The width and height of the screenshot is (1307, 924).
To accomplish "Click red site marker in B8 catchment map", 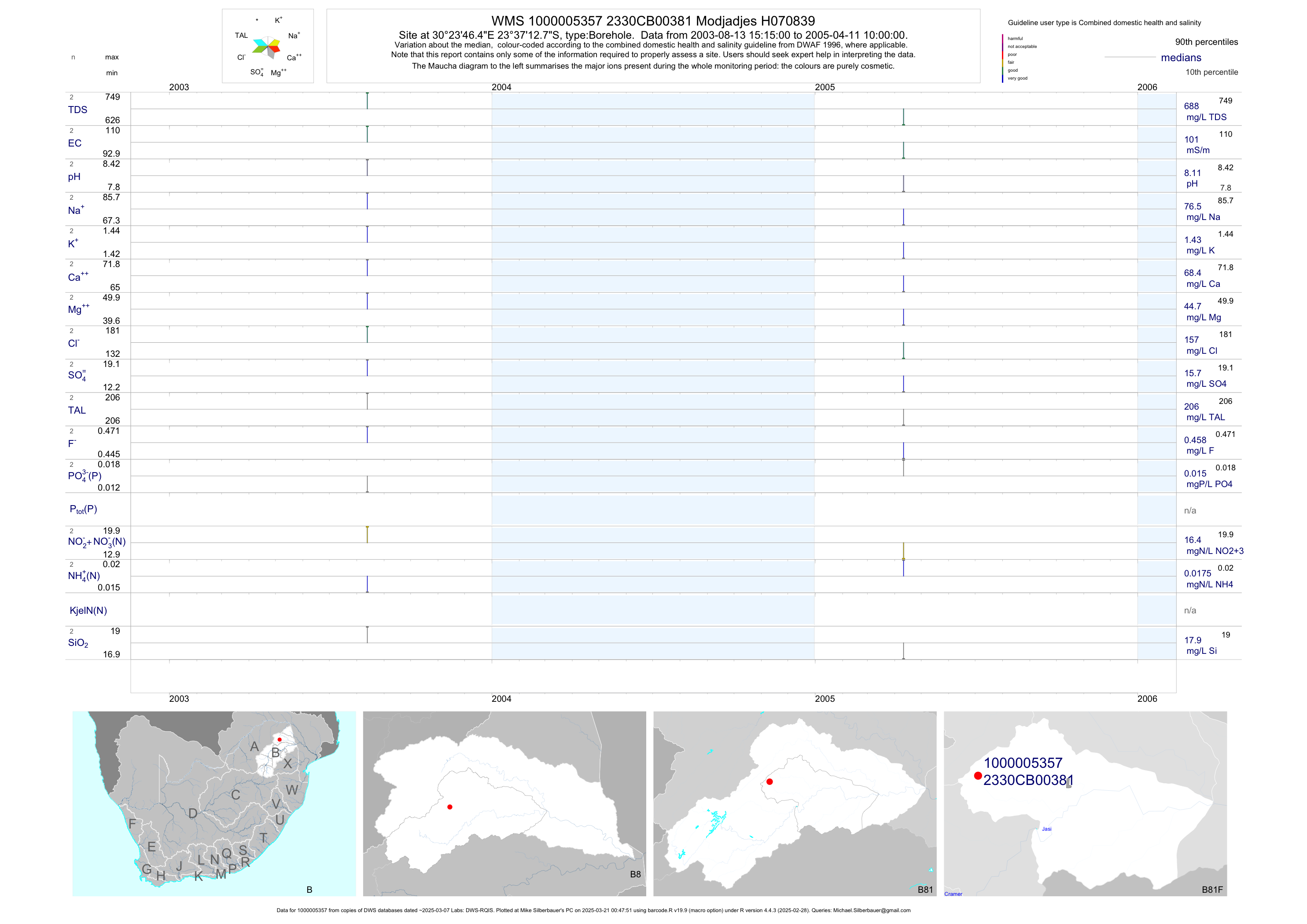I will click(450, 807).
